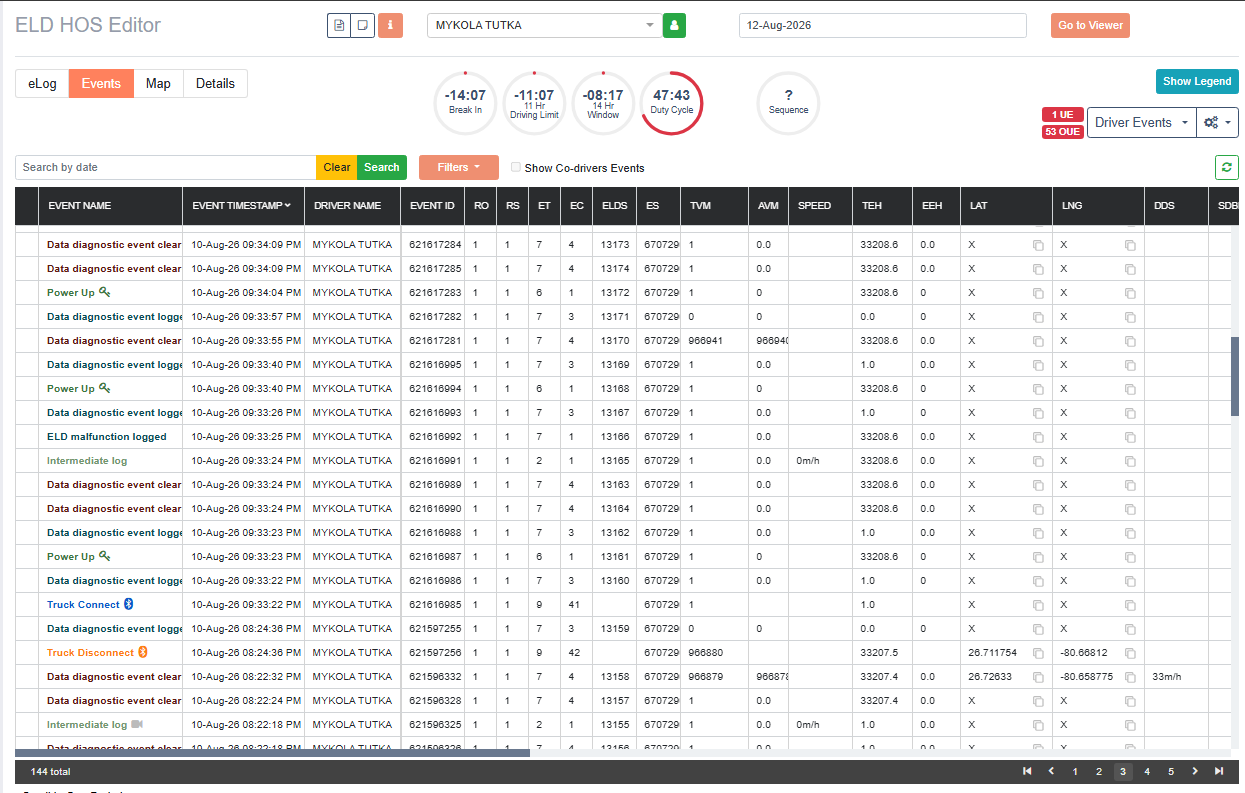
Task: Click the Go to Viewer button
Action: point(1090,25)
